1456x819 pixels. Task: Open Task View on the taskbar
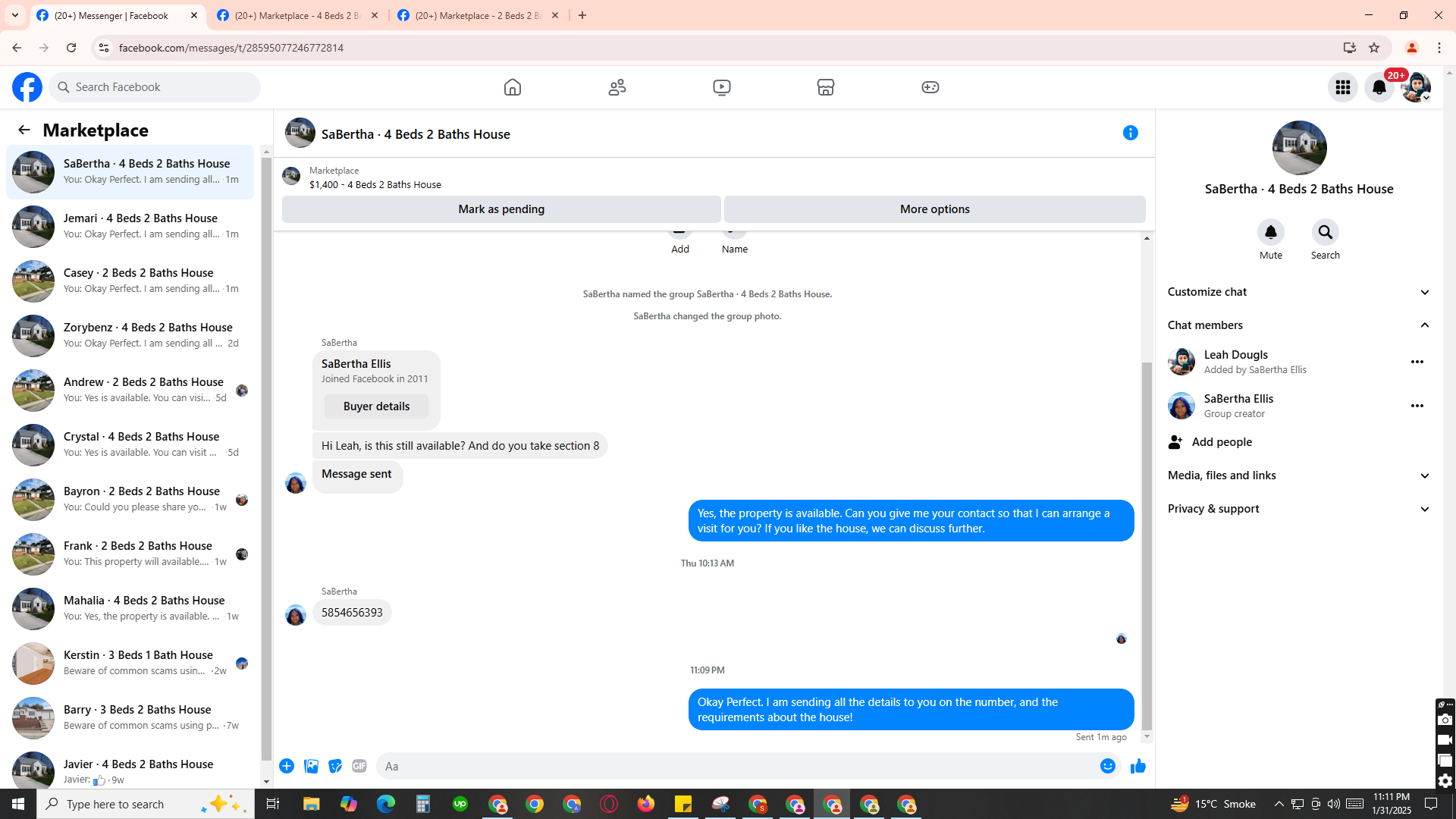click(273, 804)
